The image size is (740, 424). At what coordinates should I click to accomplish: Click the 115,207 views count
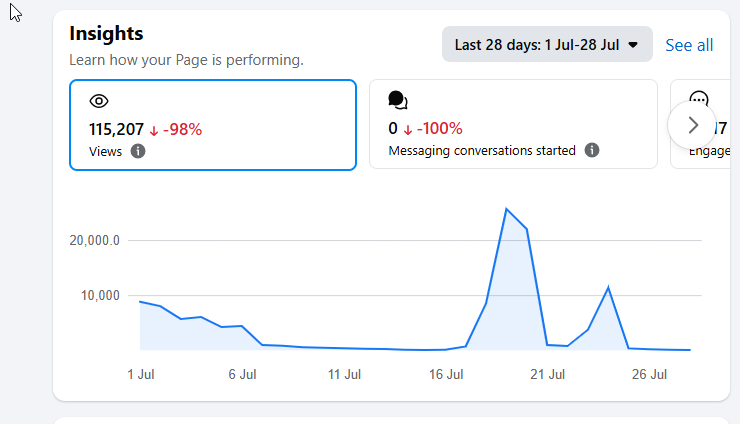(x=116, y=129)
